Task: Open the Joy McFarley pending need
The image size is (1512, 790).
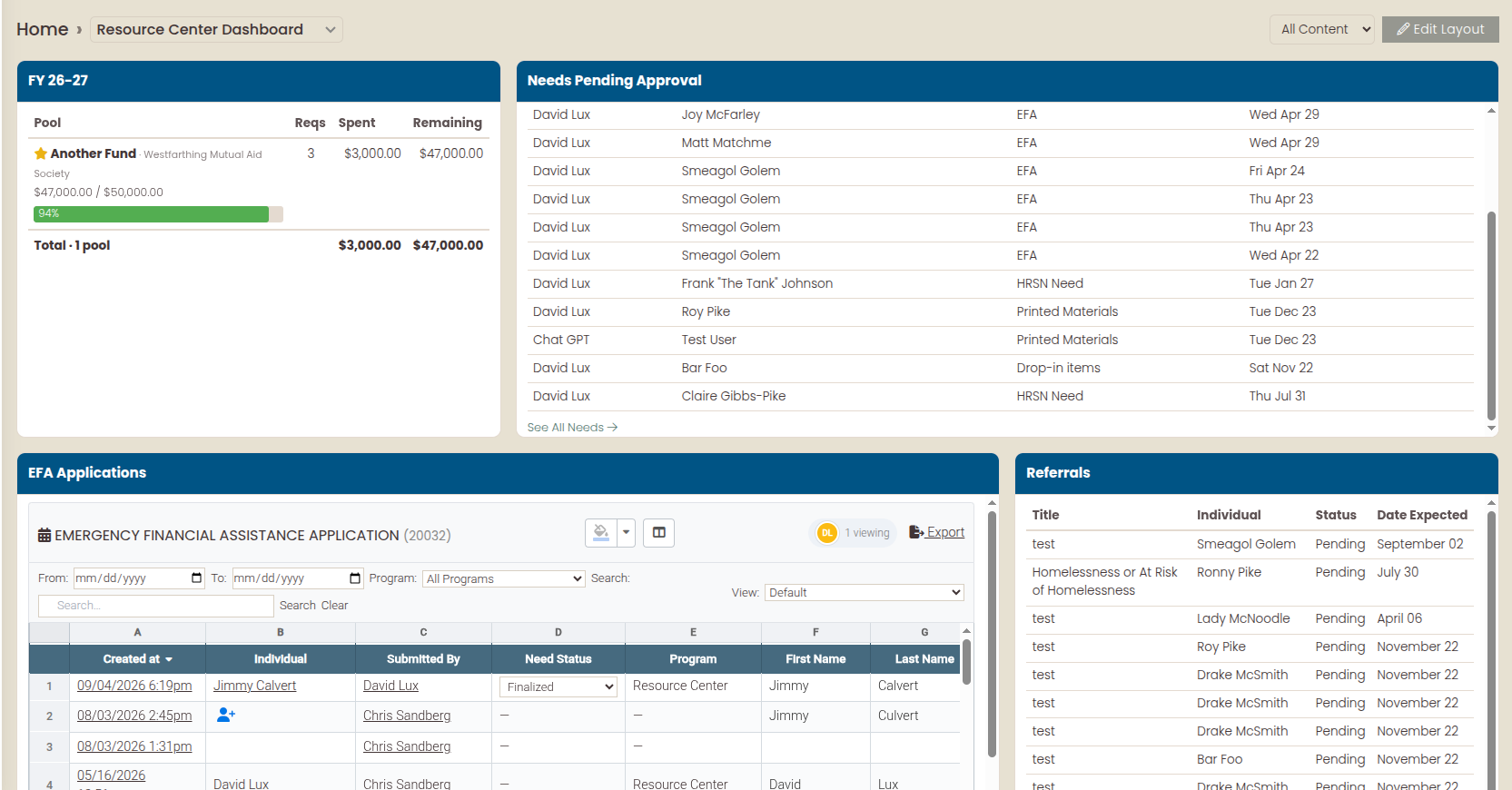Action: (x=1001, y=114)
